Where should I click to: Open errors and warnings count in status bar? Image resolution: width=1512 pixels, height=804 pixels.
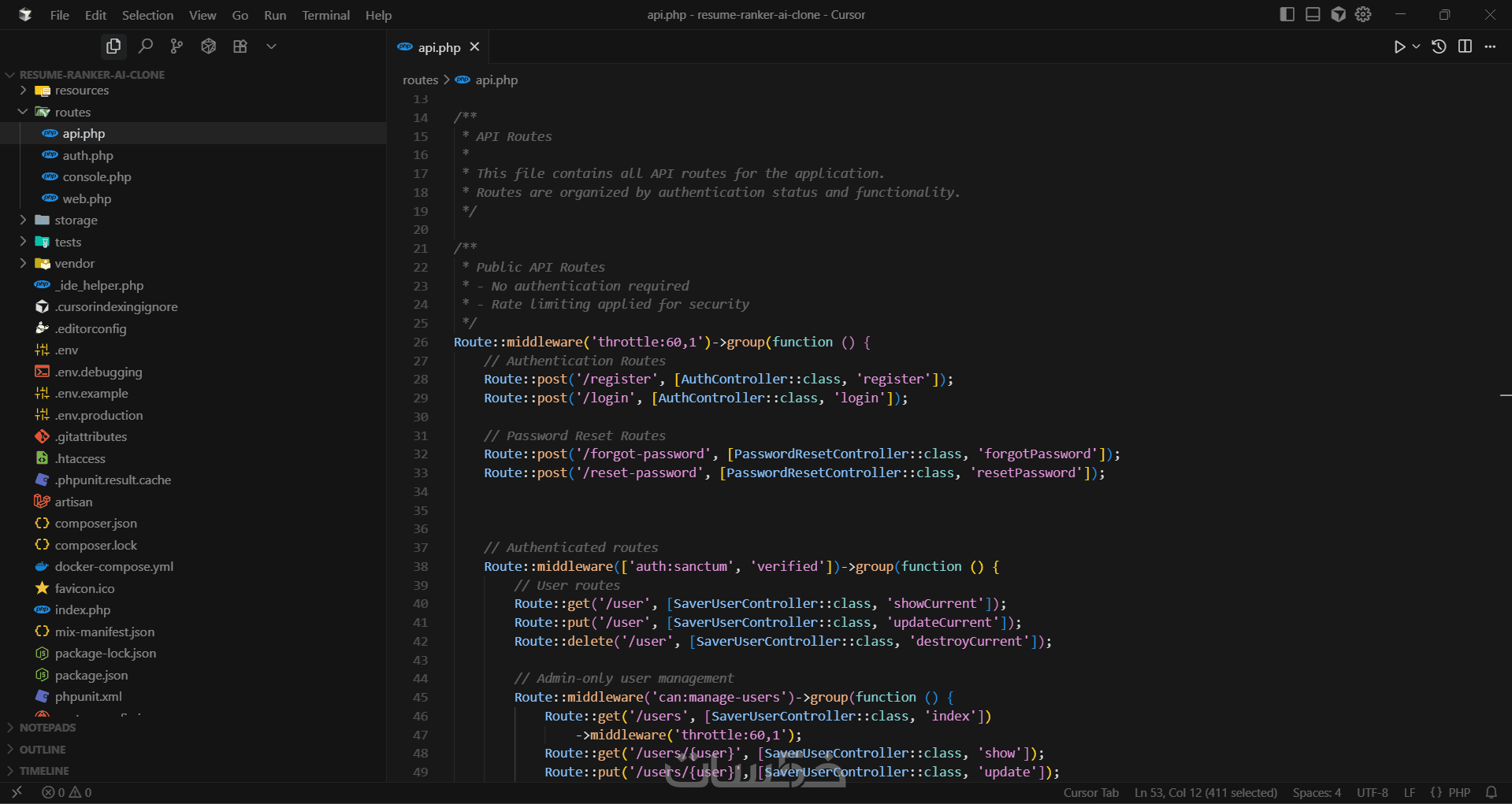coord(67,792)
